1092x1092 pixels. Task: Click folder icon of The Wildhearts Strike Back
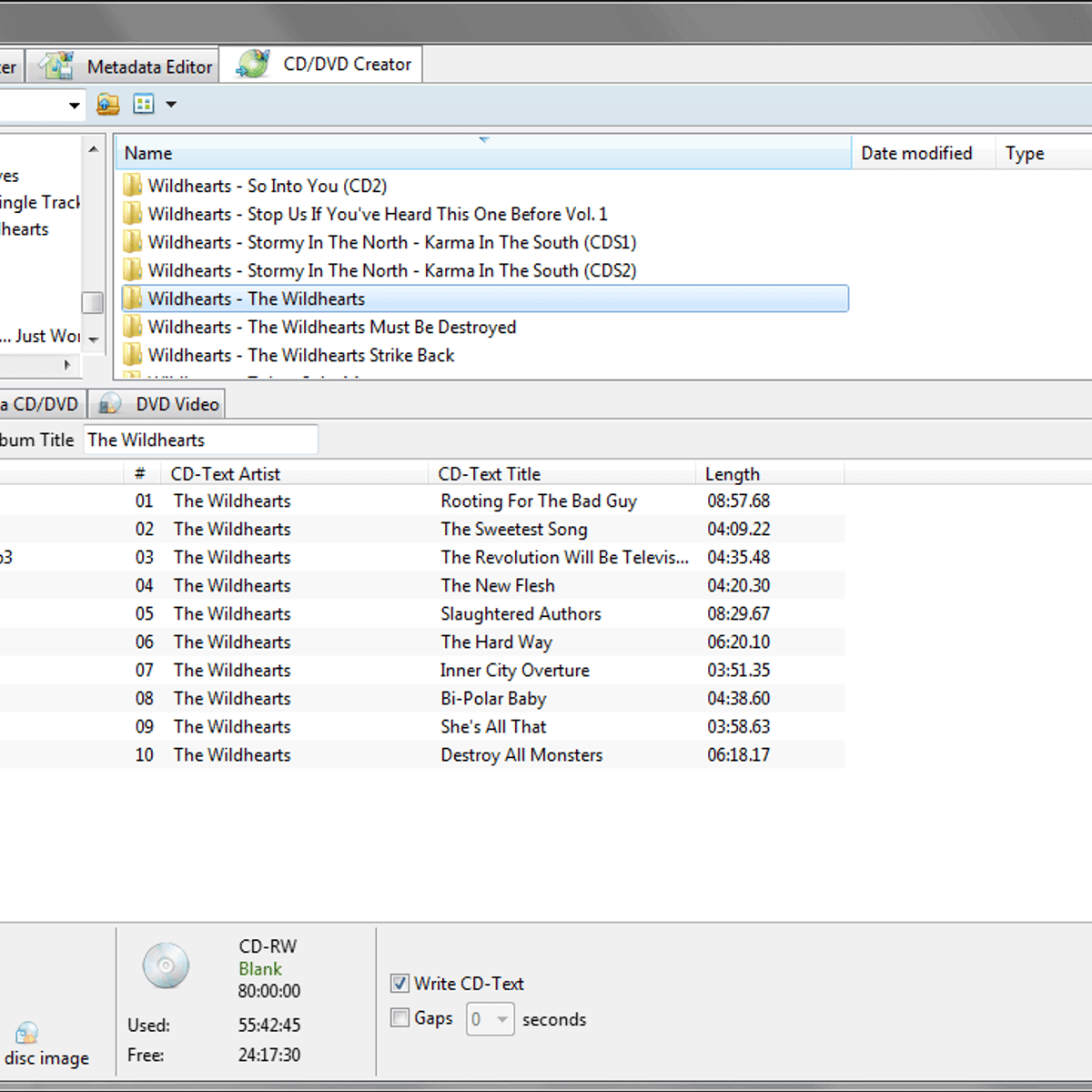tap(133, 355)
